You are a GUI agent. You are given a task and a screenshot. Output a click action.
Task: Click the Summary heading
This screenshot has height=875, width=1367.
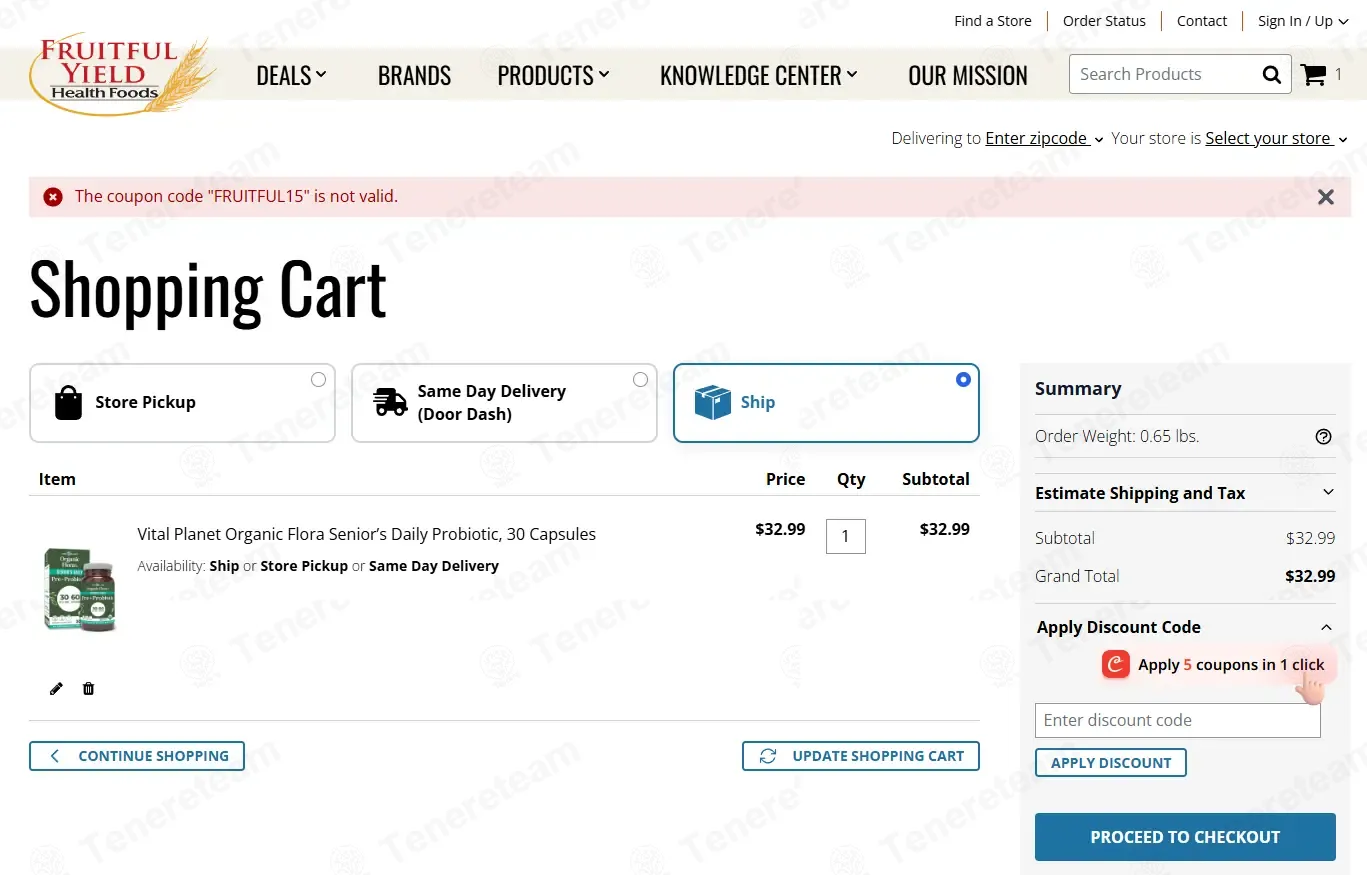[x=1078, y=389]
